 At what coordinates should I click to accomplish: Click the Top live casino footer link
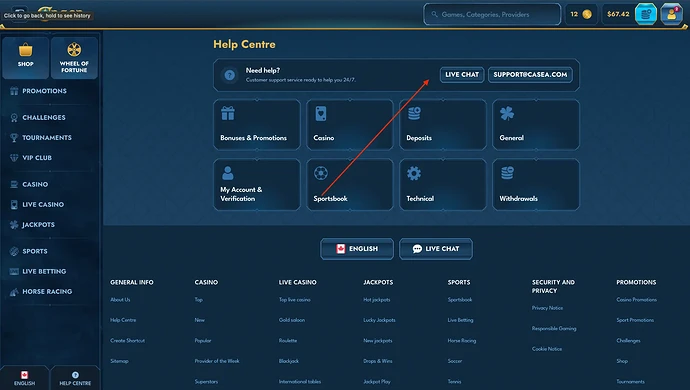[294, 300]
